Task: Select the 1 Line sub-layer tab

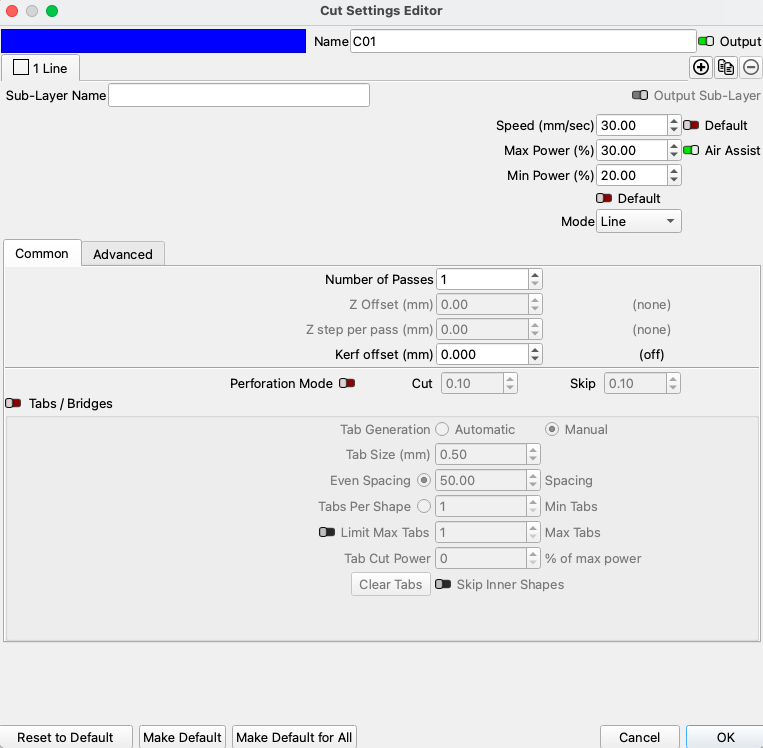Action: pos(41,68)
